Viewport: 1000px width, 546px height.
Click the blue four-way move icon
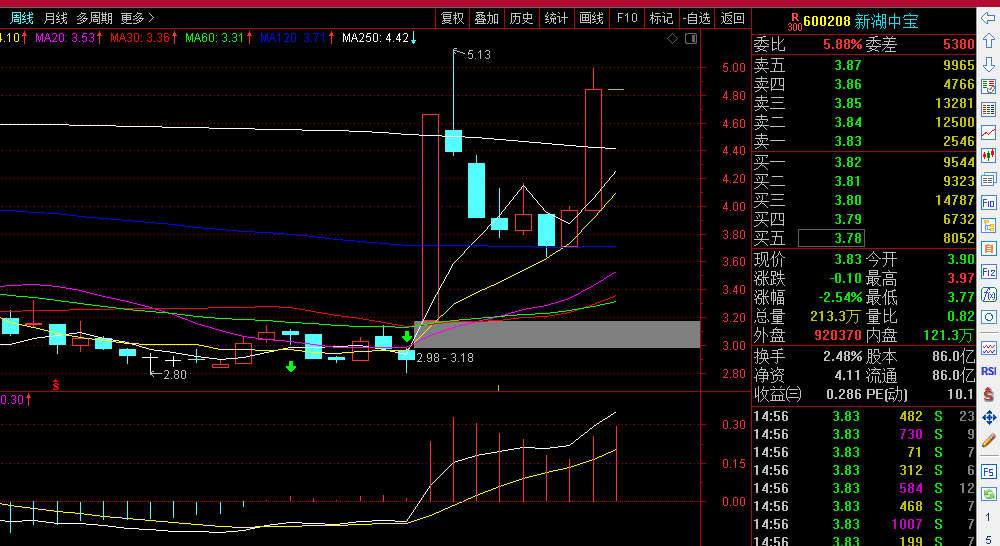click(x=988, y=417)
